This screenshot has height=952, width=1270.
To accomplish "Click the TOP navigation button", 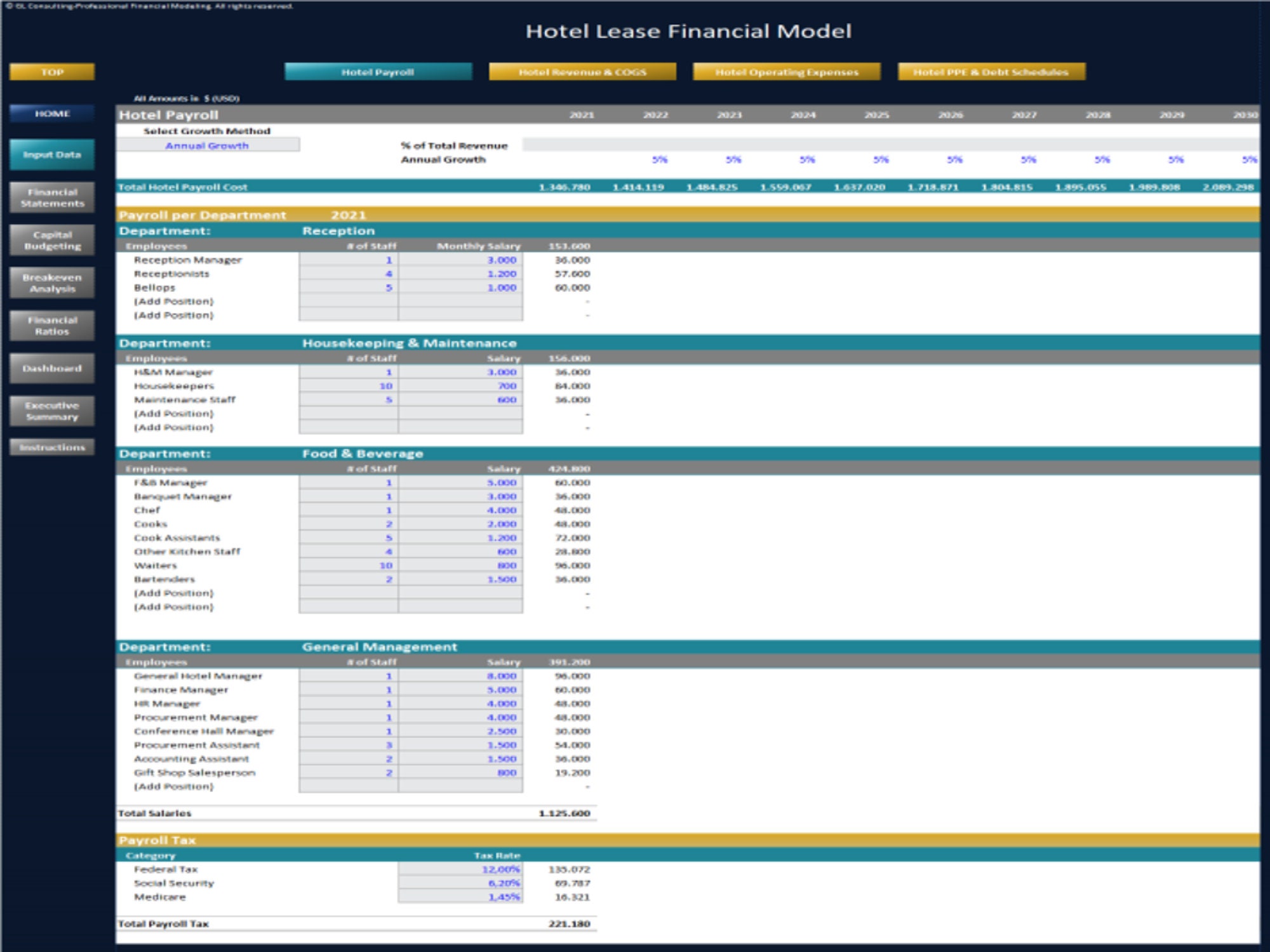I will point(52,72).
